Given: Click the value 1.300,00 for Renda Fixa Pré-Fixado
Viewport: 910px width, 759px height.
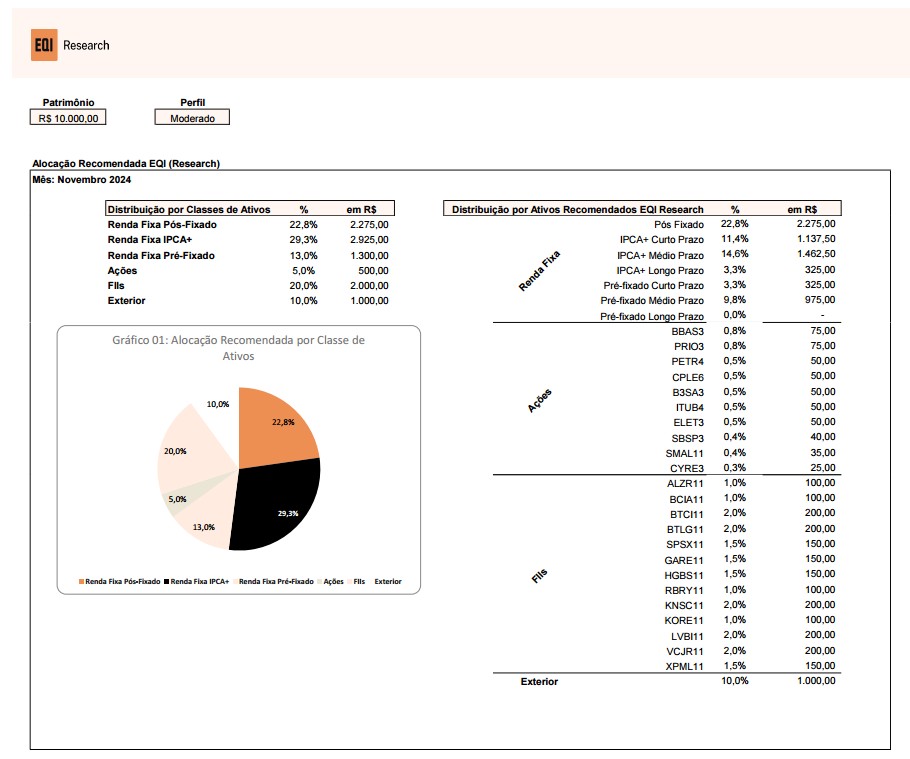Looking at the screenshot, I should point(369,255).
